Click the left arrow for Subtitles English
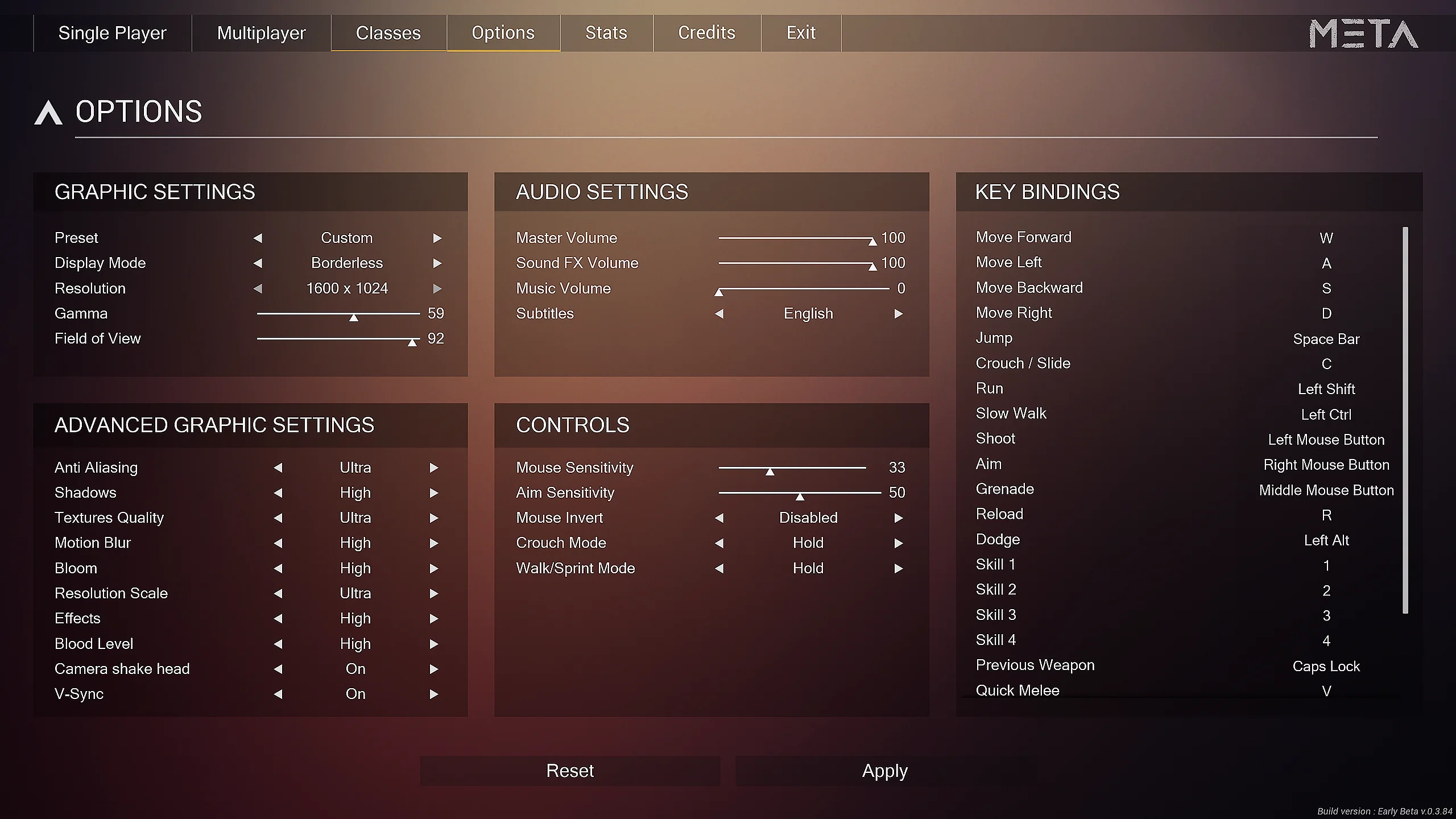 (719, 313)
